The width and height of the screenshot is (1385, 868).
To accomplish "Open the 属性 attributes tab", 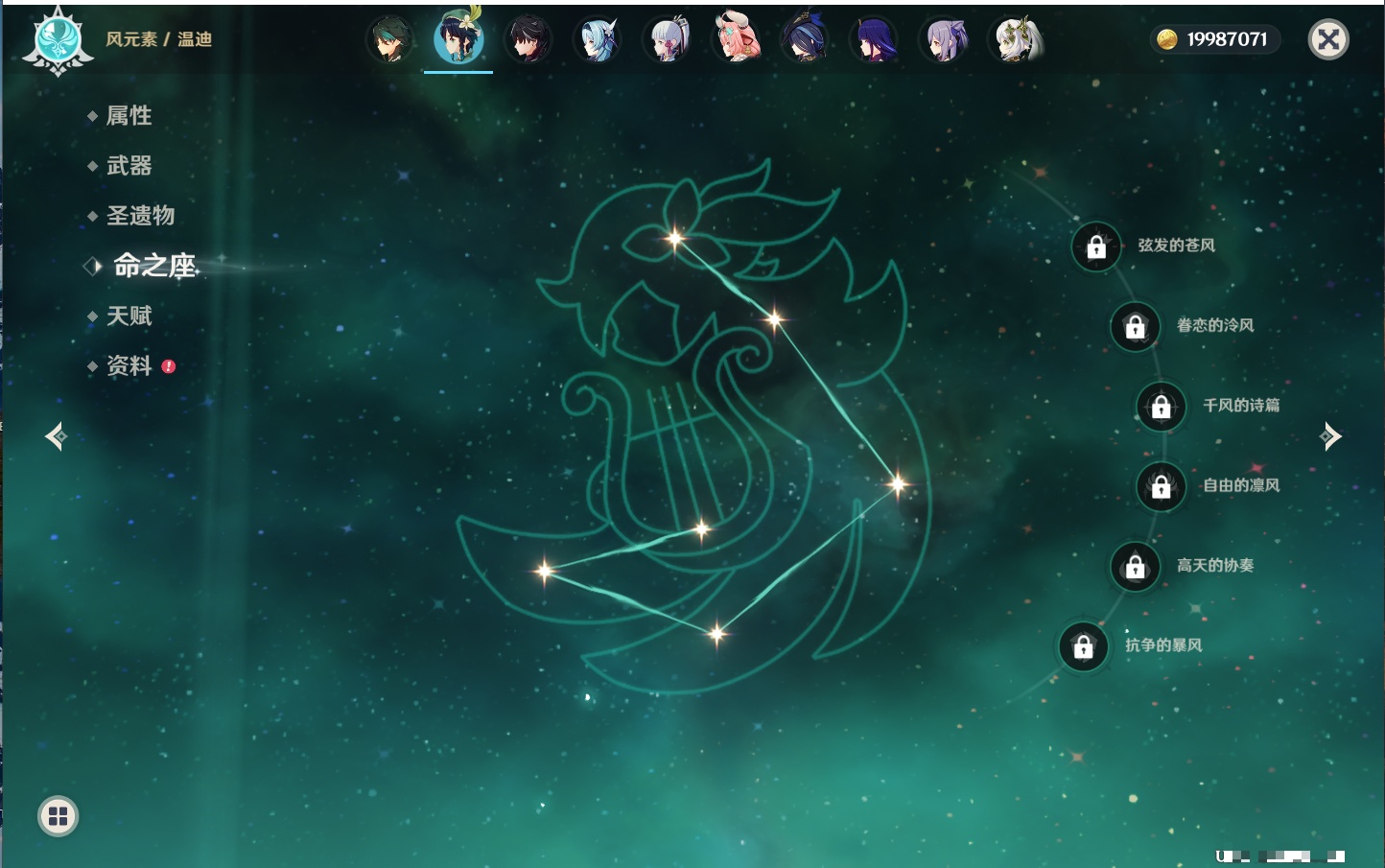I will 129,116.
